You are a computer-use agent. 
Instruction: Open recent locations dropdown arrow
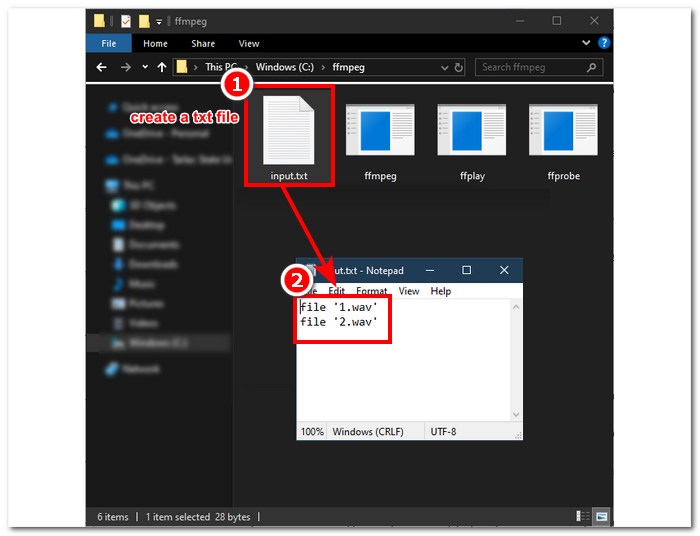tap(145, 67)
